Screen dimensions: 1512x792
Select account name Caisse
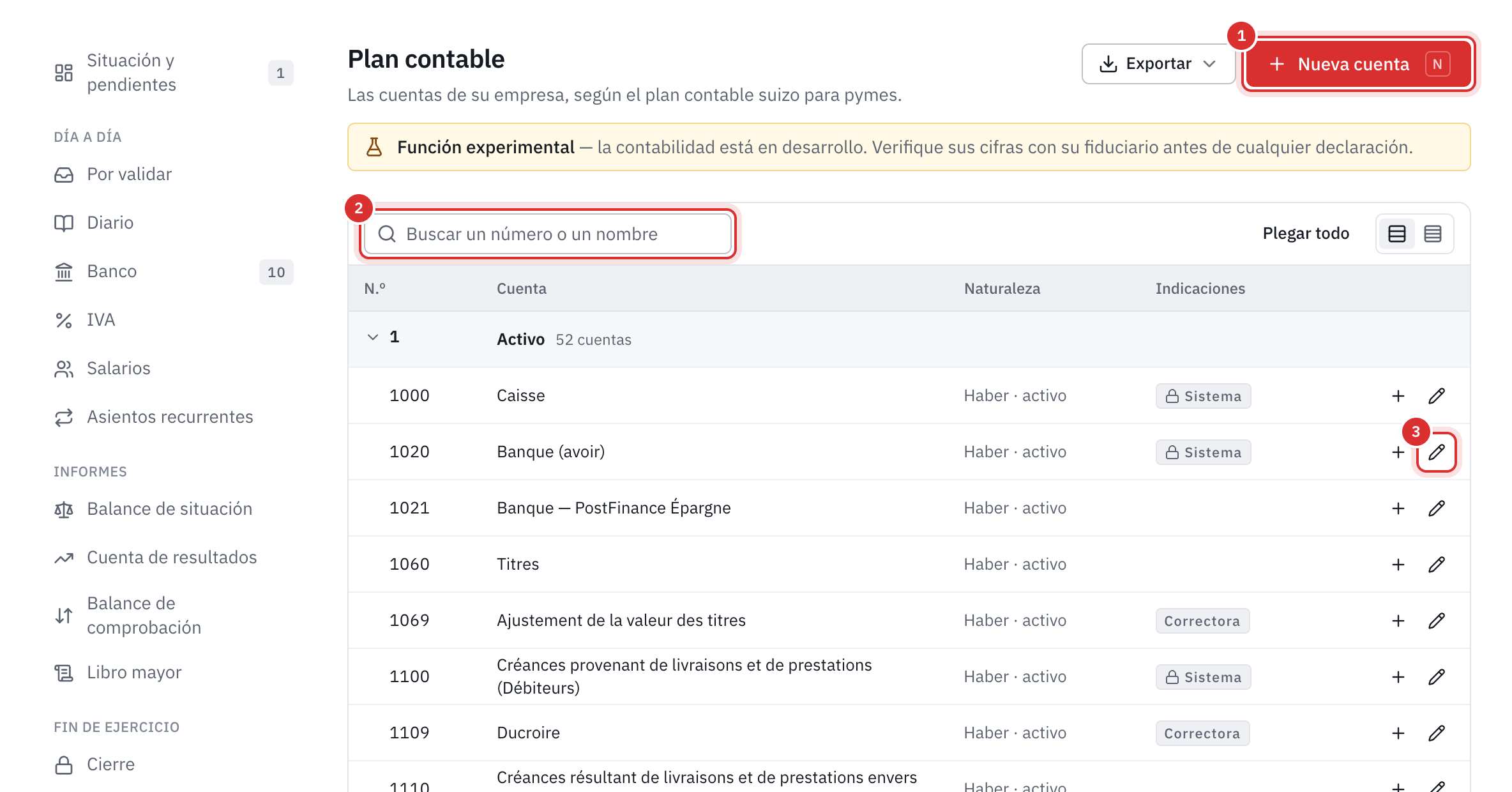[x=521, y=396]
